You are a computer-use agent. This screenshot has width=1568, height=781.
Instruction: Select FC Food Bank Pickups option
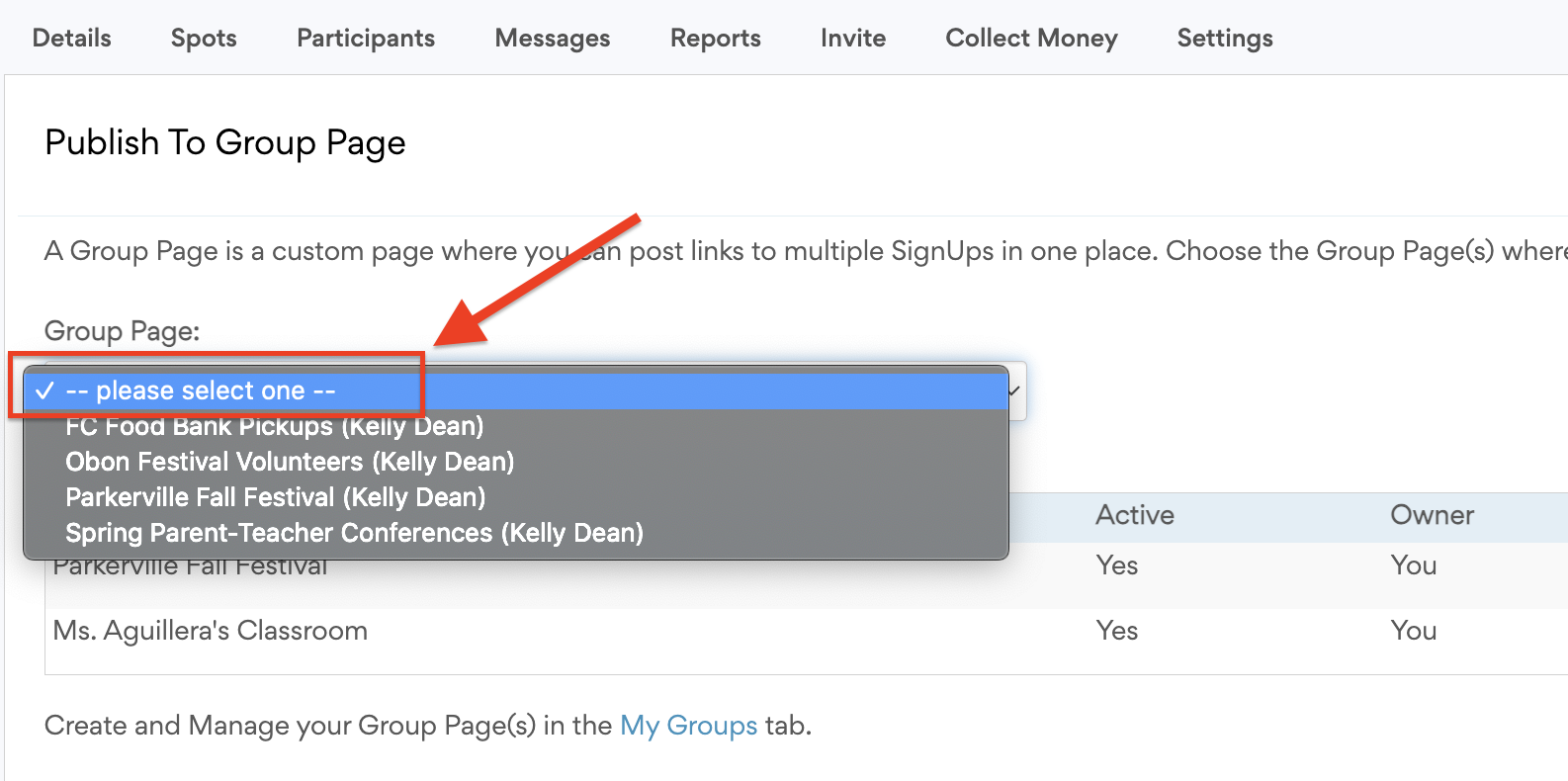tap(275, 427)
